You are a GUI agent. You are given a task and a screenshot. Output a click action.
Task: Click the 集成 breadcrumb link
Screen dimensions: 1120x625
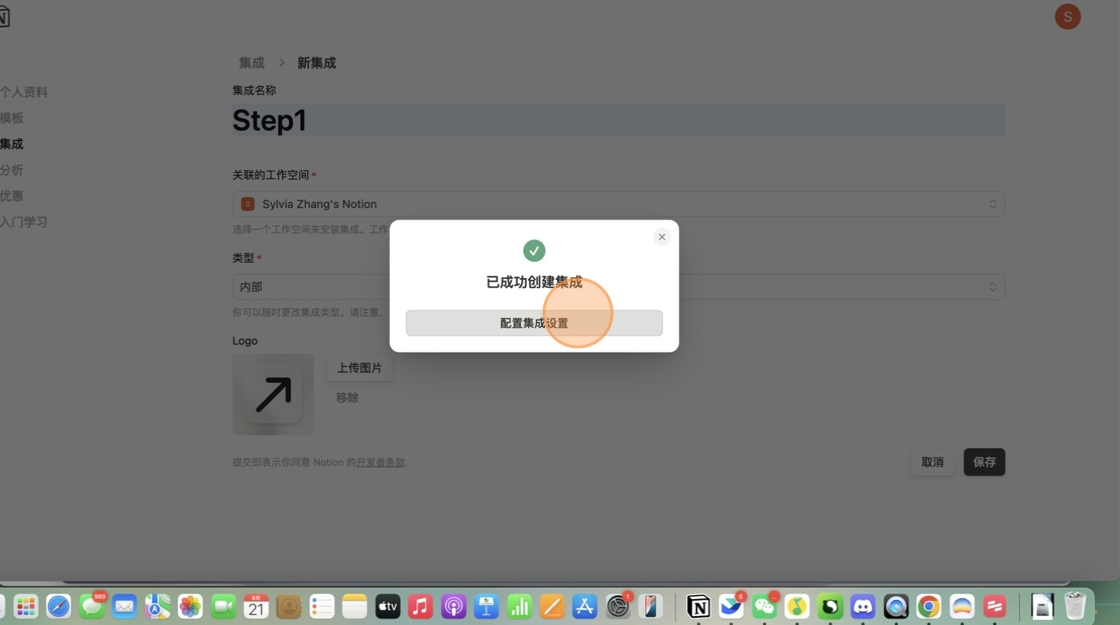coord(251,63)
